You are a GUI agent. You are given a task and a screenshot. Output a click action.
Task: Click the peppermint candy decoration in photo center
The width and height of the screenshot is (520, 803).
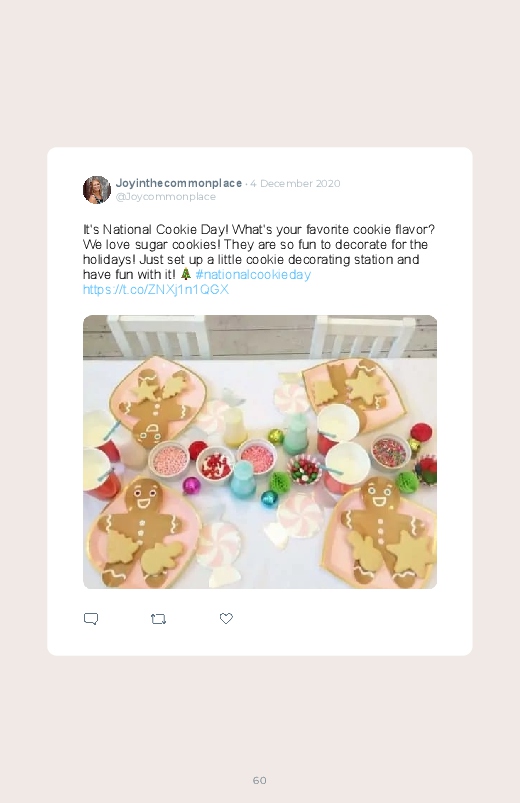click(301, 515)
